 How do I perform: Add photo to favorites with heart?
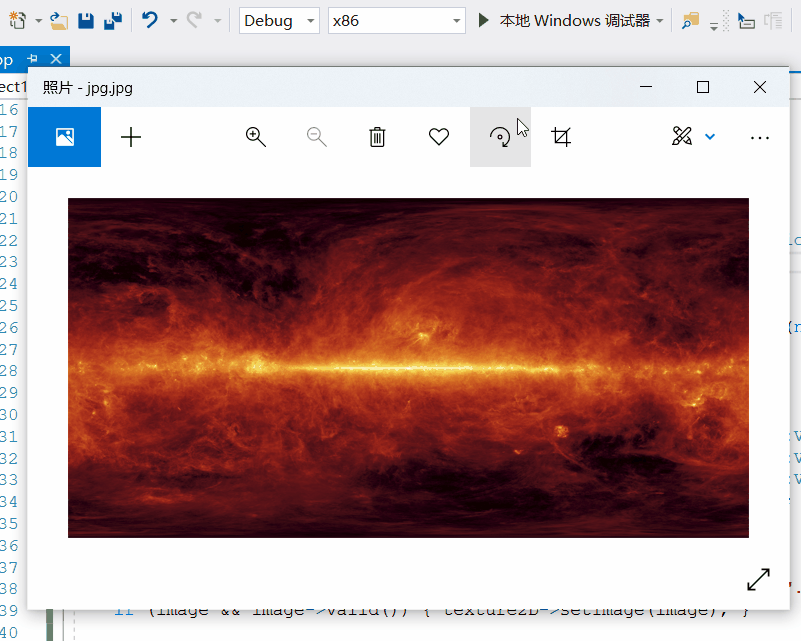point(439,137)
